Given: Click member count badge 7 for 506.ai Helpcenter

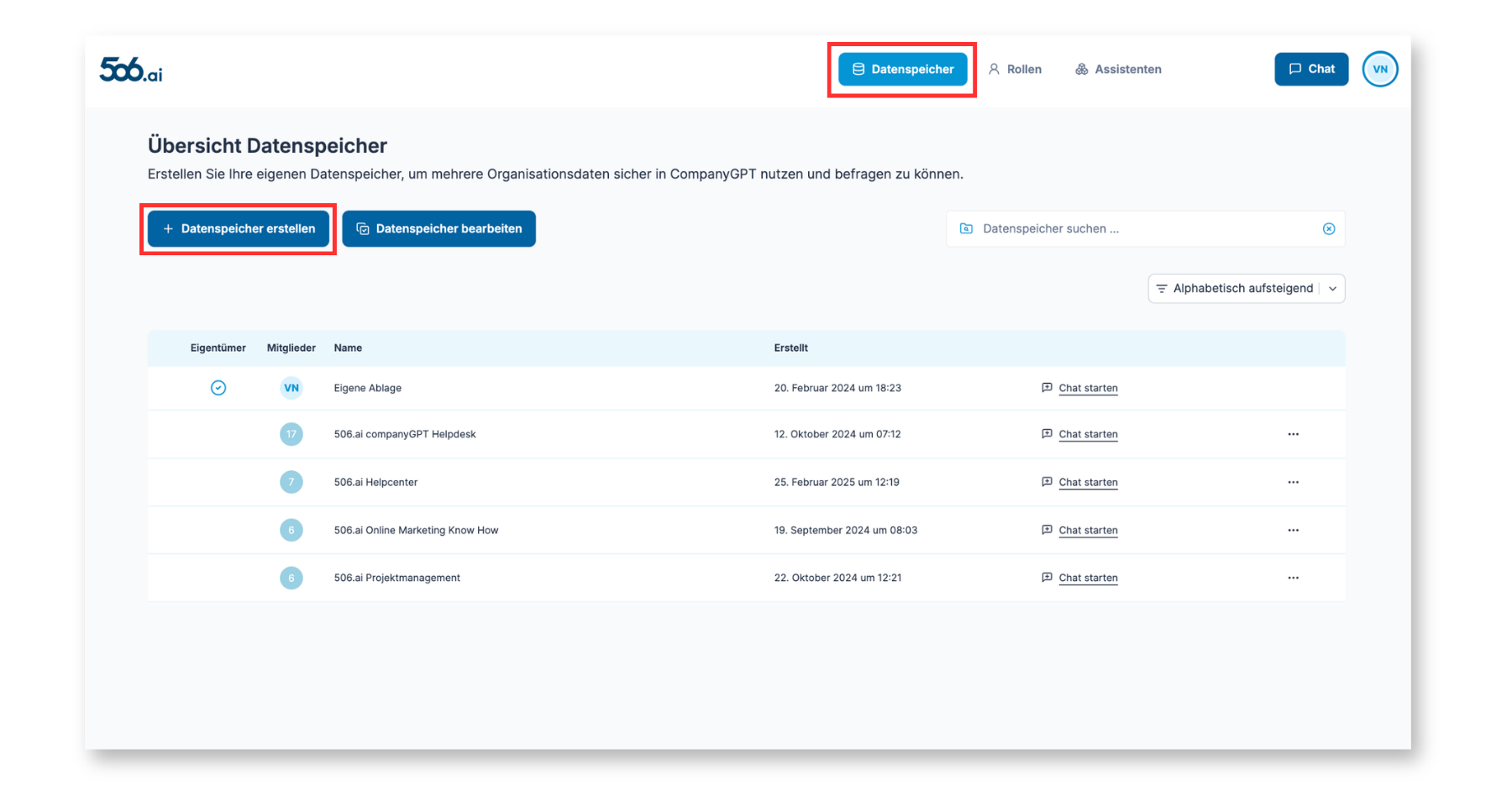Looking at the screenshot, I should (x=291, y=482).
